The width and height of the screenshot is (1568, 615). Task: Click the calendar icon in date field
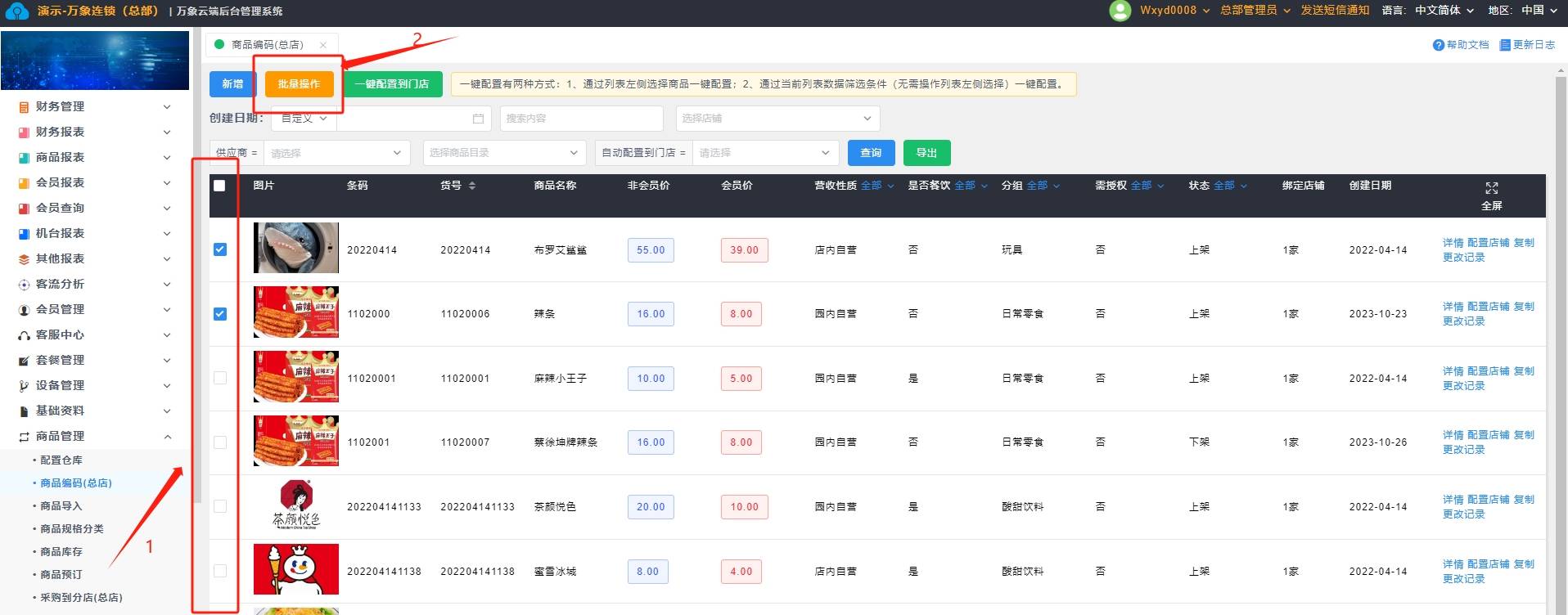point(478,119)
